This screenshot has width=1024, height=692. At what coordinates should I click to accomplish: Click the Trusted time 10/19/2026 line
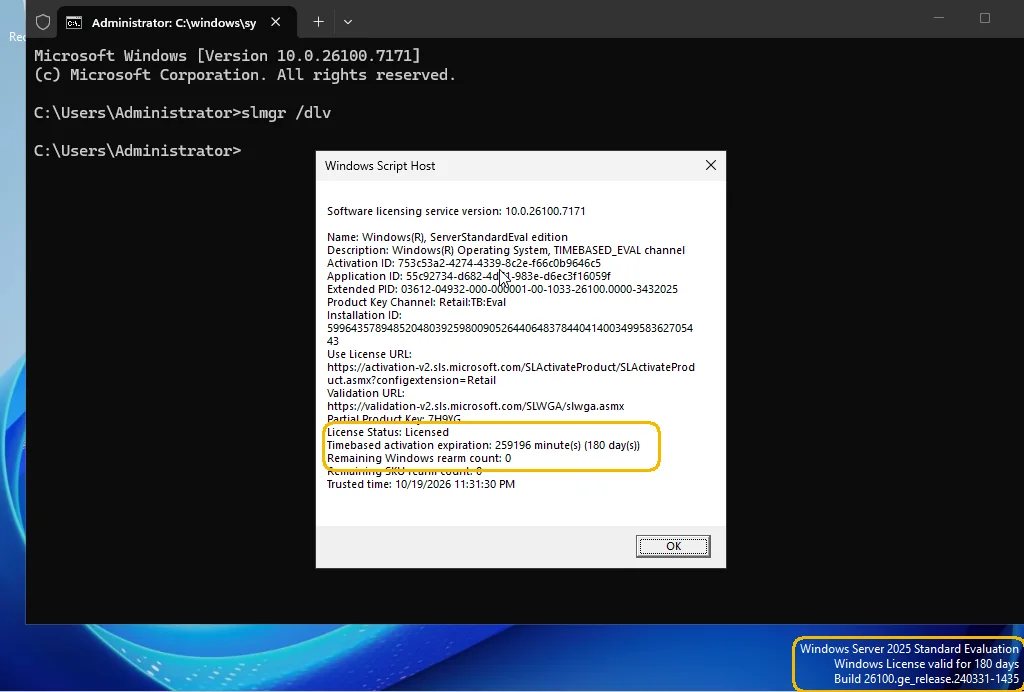[x=421, y=484]
